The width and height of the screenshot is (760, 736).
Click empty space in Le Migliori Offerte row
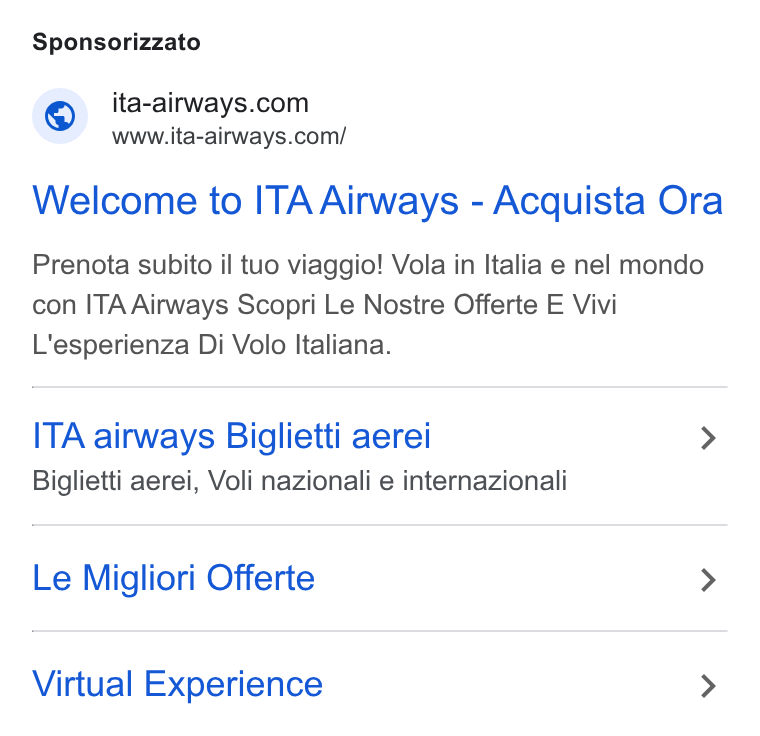[x=504, y=578]
